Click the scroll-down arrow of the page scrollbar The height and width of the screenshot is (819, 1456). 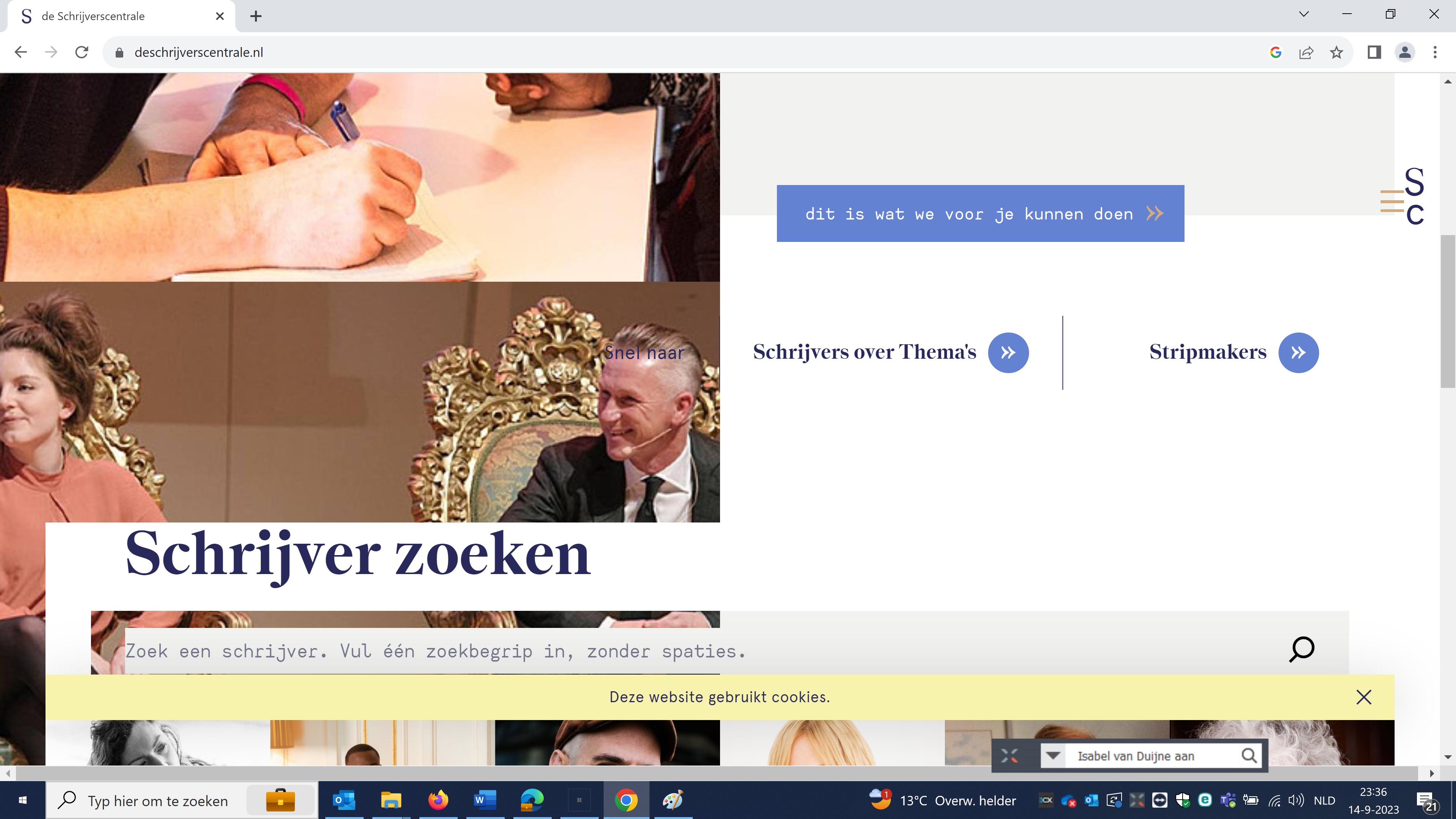pyautogui.click(x=1448, y=757)
